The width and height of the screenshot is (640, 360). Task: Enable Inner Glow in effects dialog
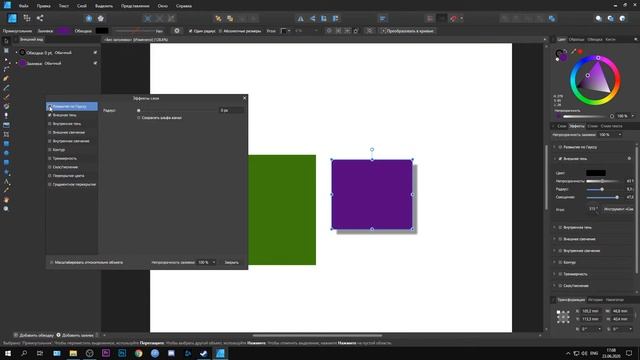point(50,141)
